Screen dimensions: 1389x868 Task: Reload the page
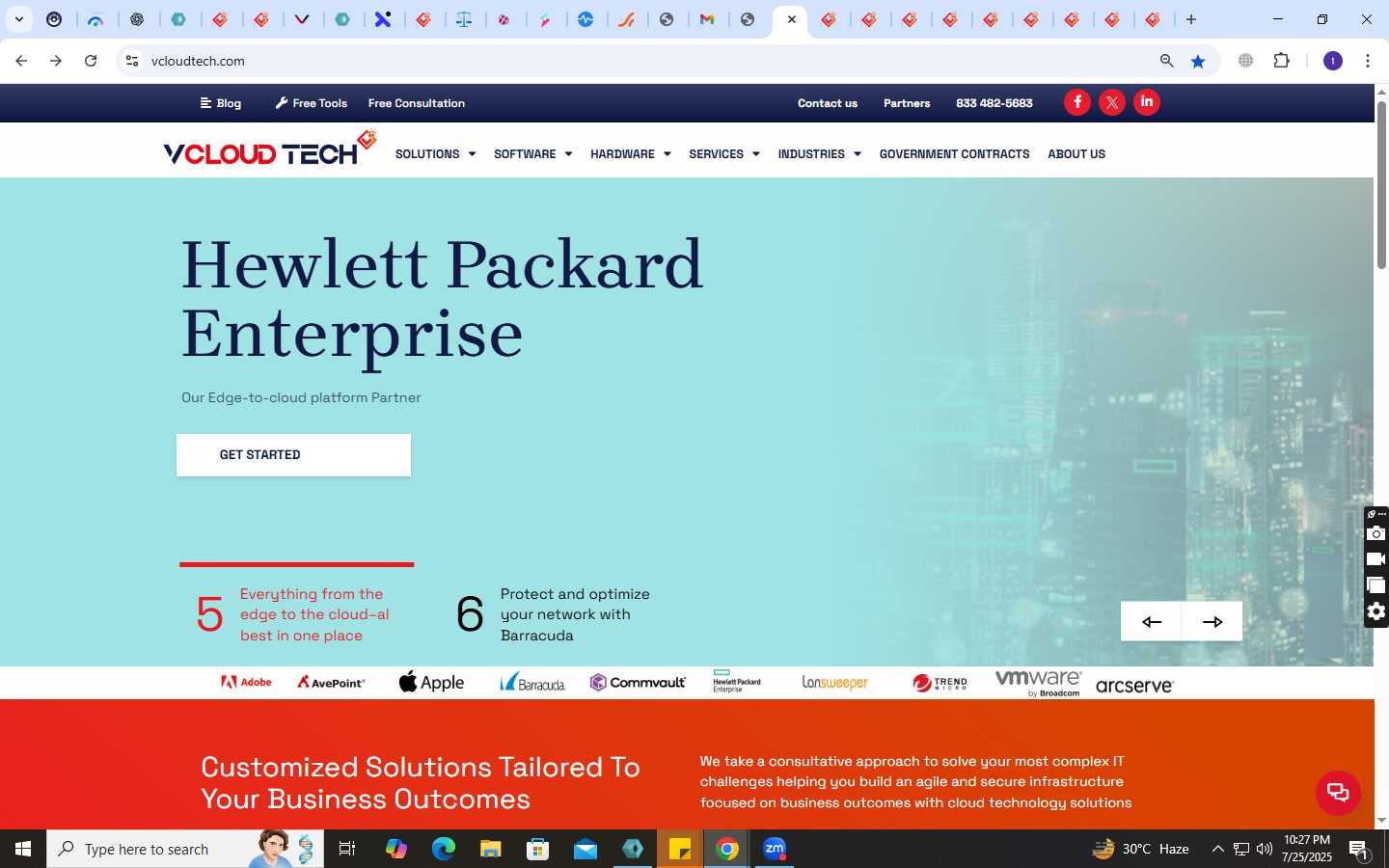91,61
